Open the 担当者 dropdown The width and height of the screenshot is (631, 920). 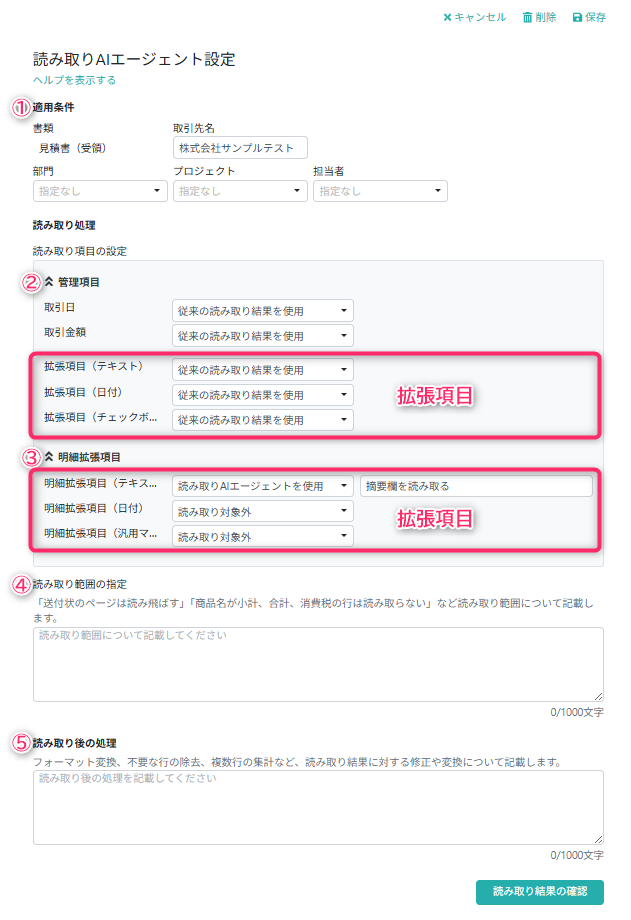379,191
